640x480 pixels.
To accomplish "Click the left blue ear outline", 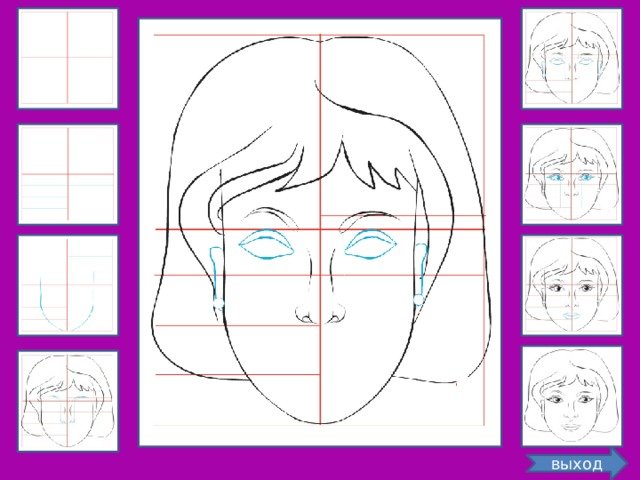I will pos(215,270).
